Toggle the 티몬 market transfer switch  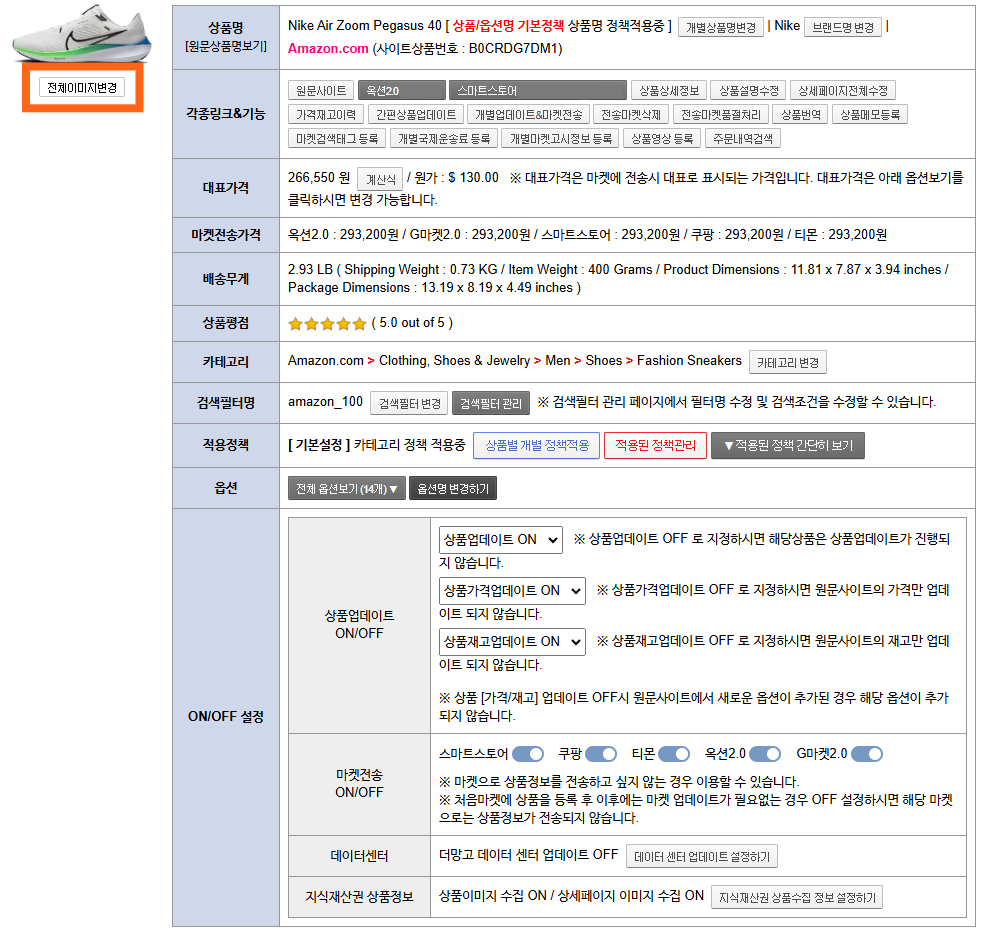coord(674,753)
